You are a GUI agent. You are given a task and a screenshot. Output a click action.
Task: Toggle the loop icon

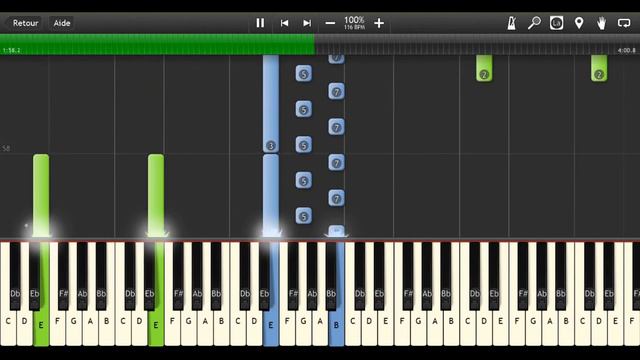[x=624, y=23]
